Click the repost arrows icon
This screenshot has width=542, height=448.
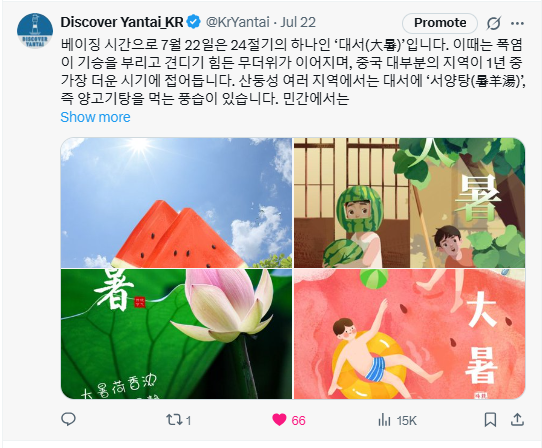click(x=174, y=420)
